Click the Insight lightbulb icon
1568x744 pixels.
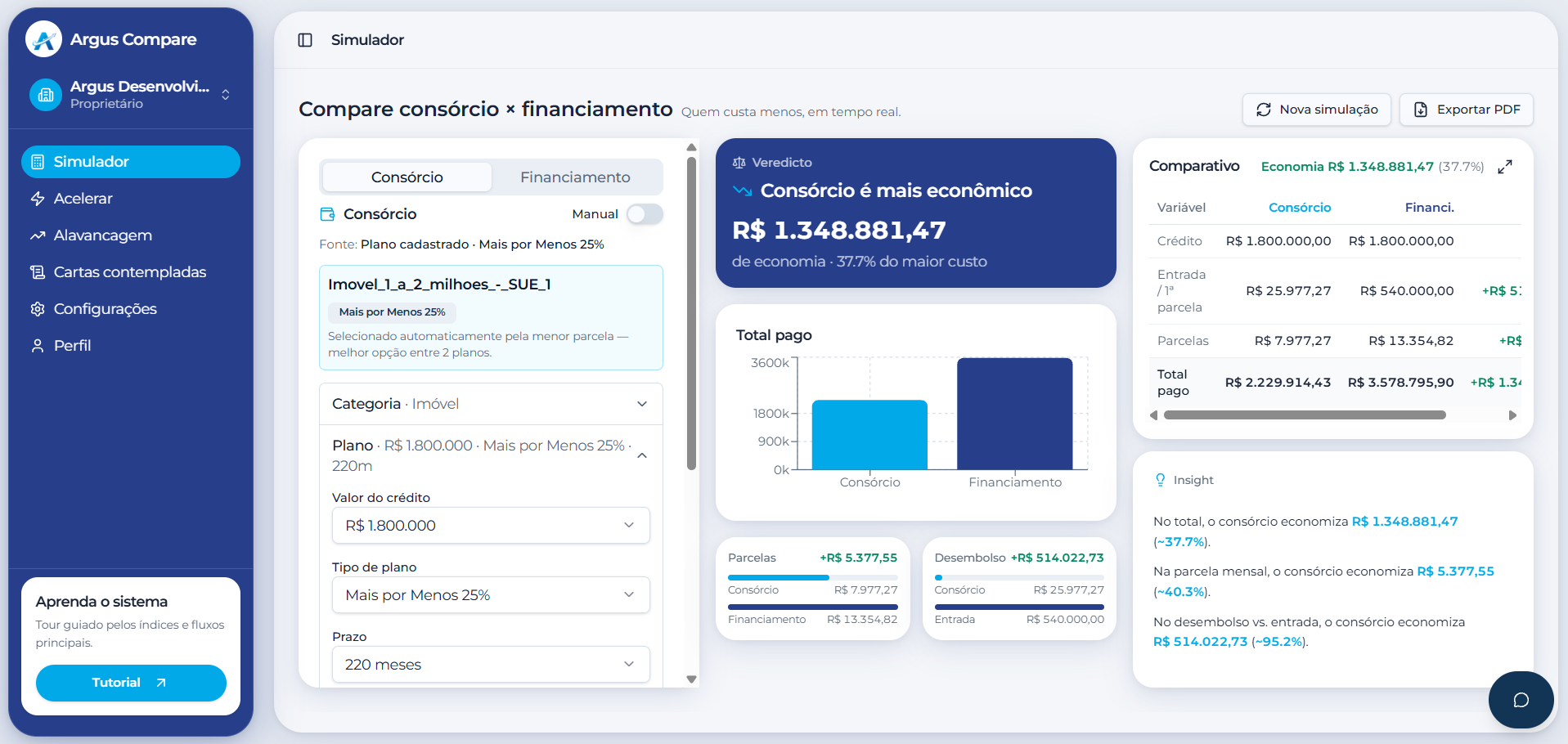(1160, 480)
